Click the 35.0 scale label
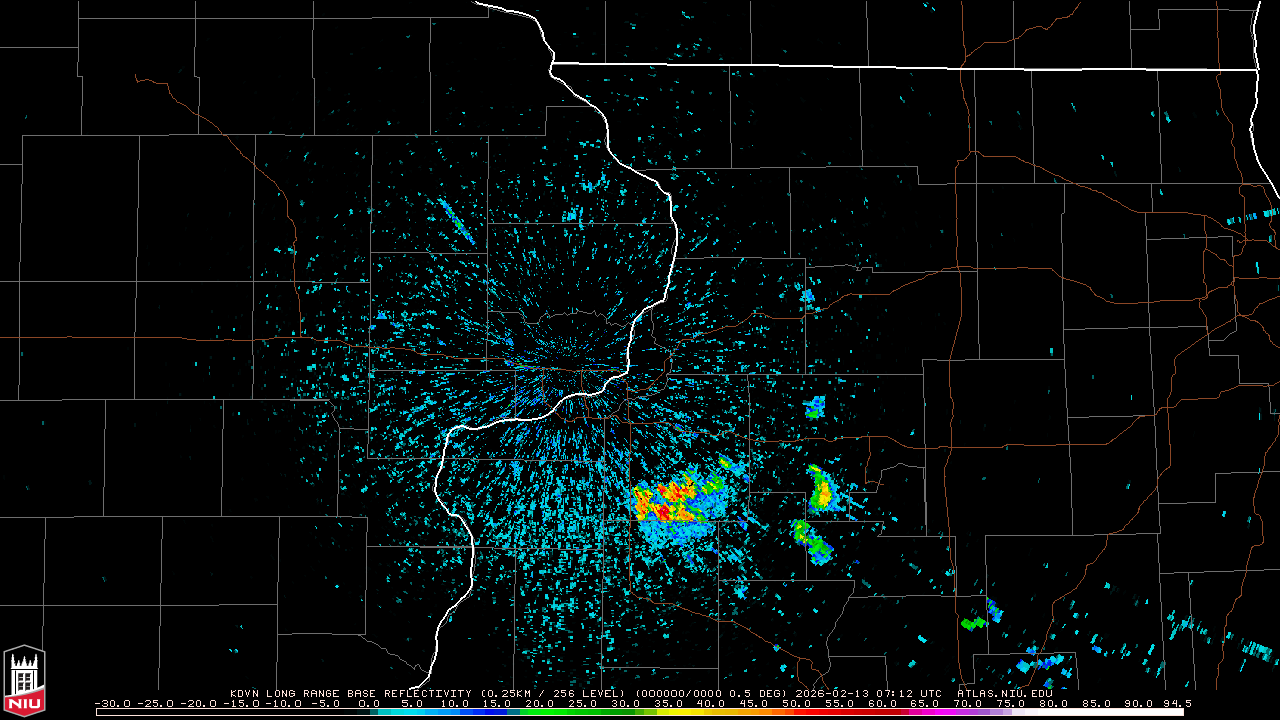 [666, 703]
